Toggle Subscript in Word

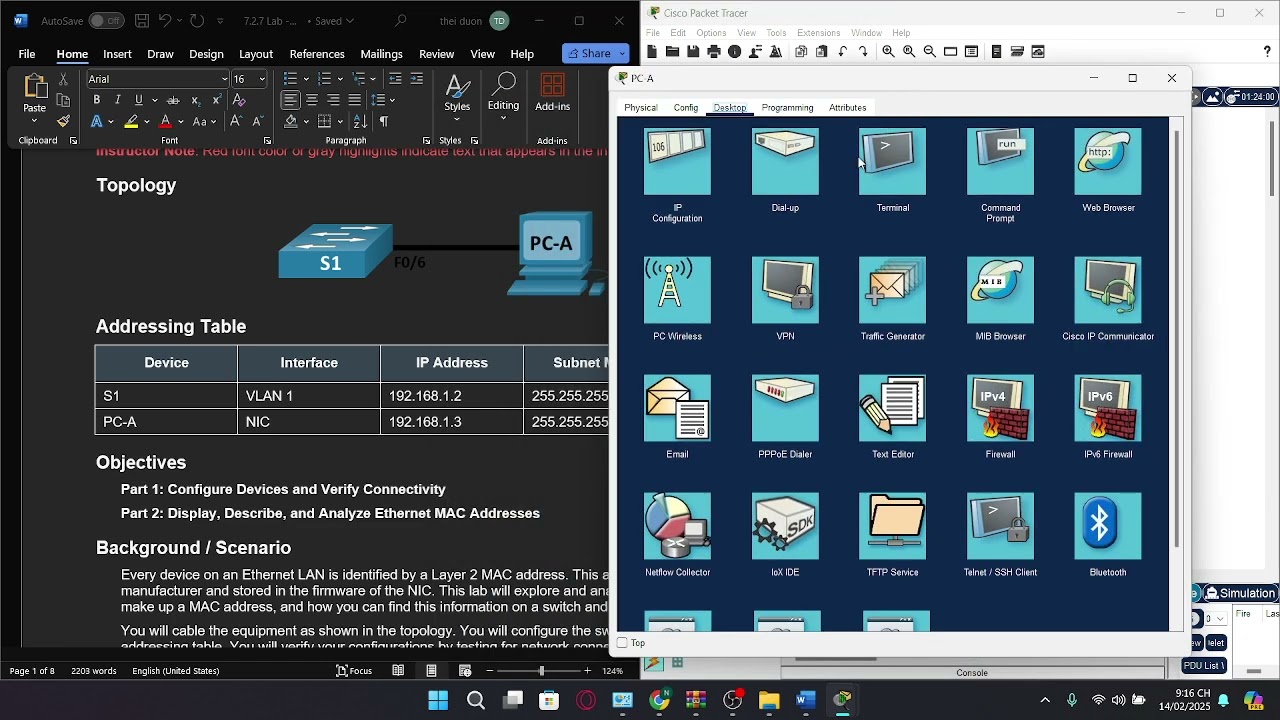coord(195,100)
